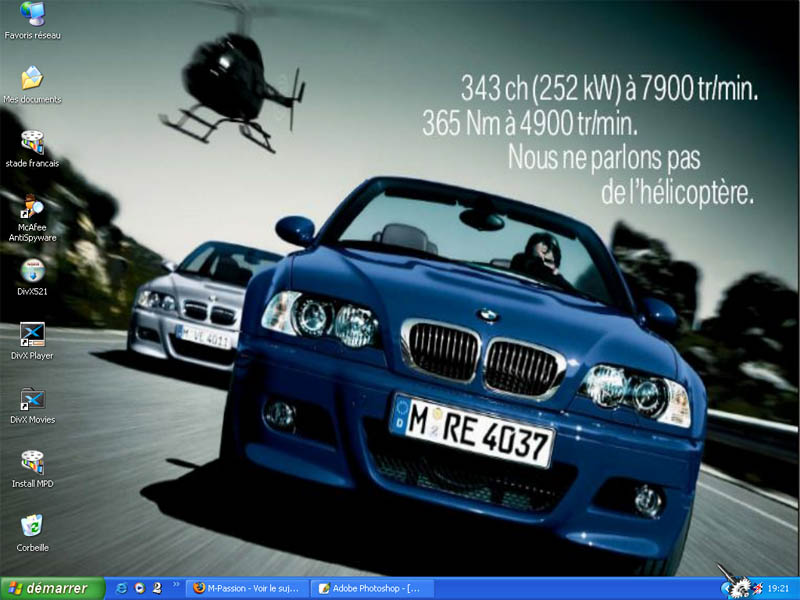Expand hidden Quick Launch items chevron

point(177,585)
